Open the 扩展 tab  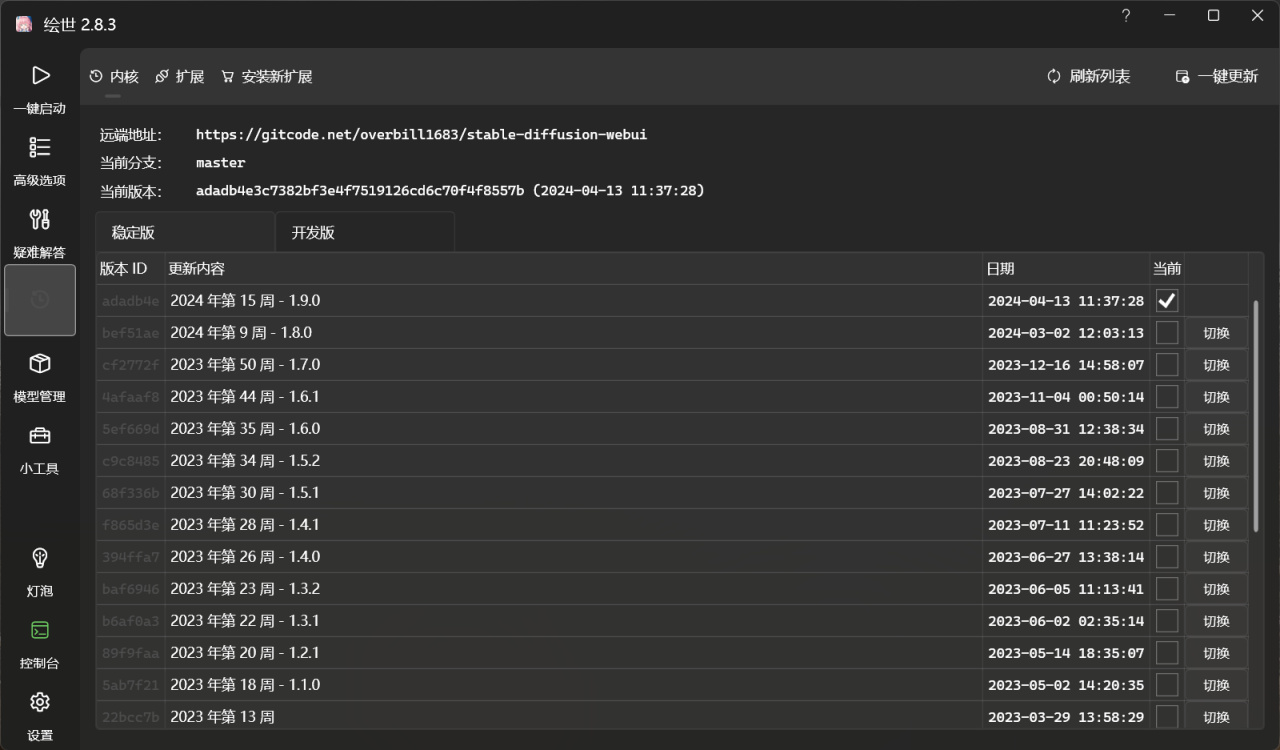coord(180,77)
